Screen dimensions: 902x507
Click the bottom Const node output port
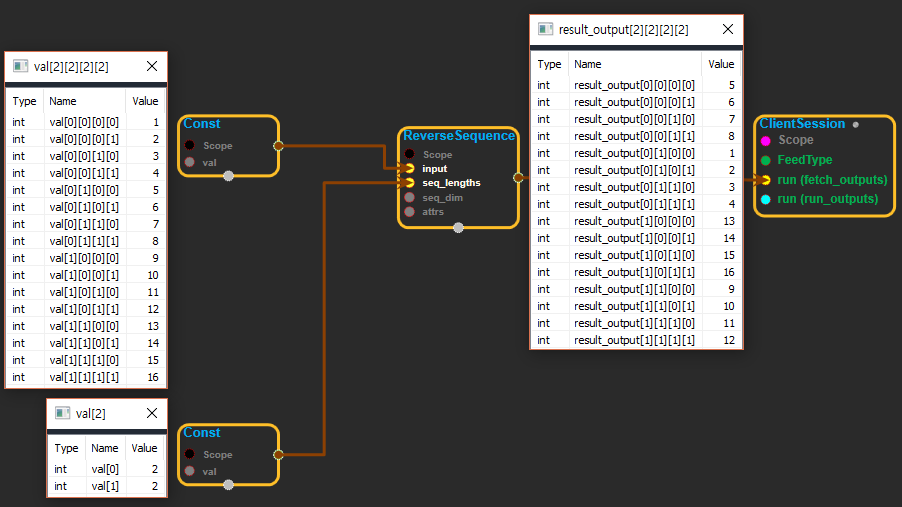(278, 454)
